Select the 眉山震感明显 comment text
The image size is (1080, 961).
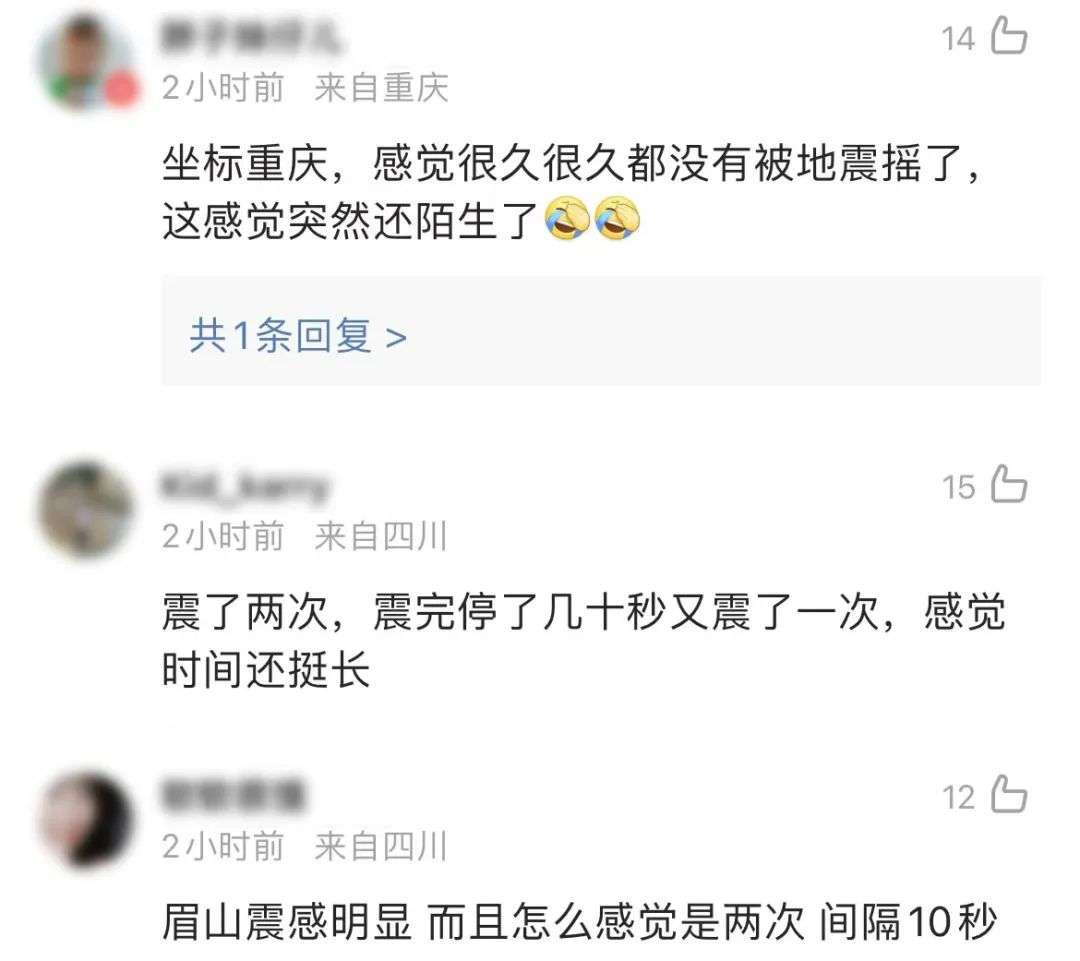[x=579, y=922]
